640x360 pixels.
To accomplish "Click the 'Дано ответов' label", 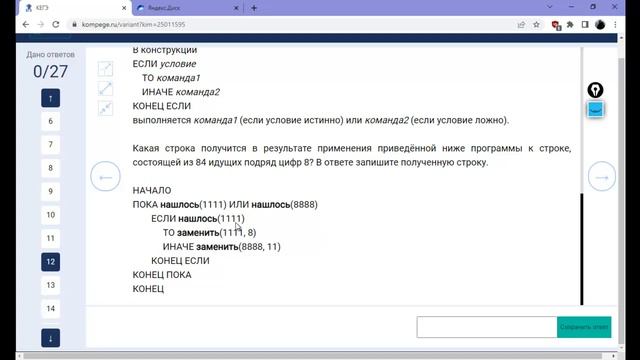I will click(51, 55).
